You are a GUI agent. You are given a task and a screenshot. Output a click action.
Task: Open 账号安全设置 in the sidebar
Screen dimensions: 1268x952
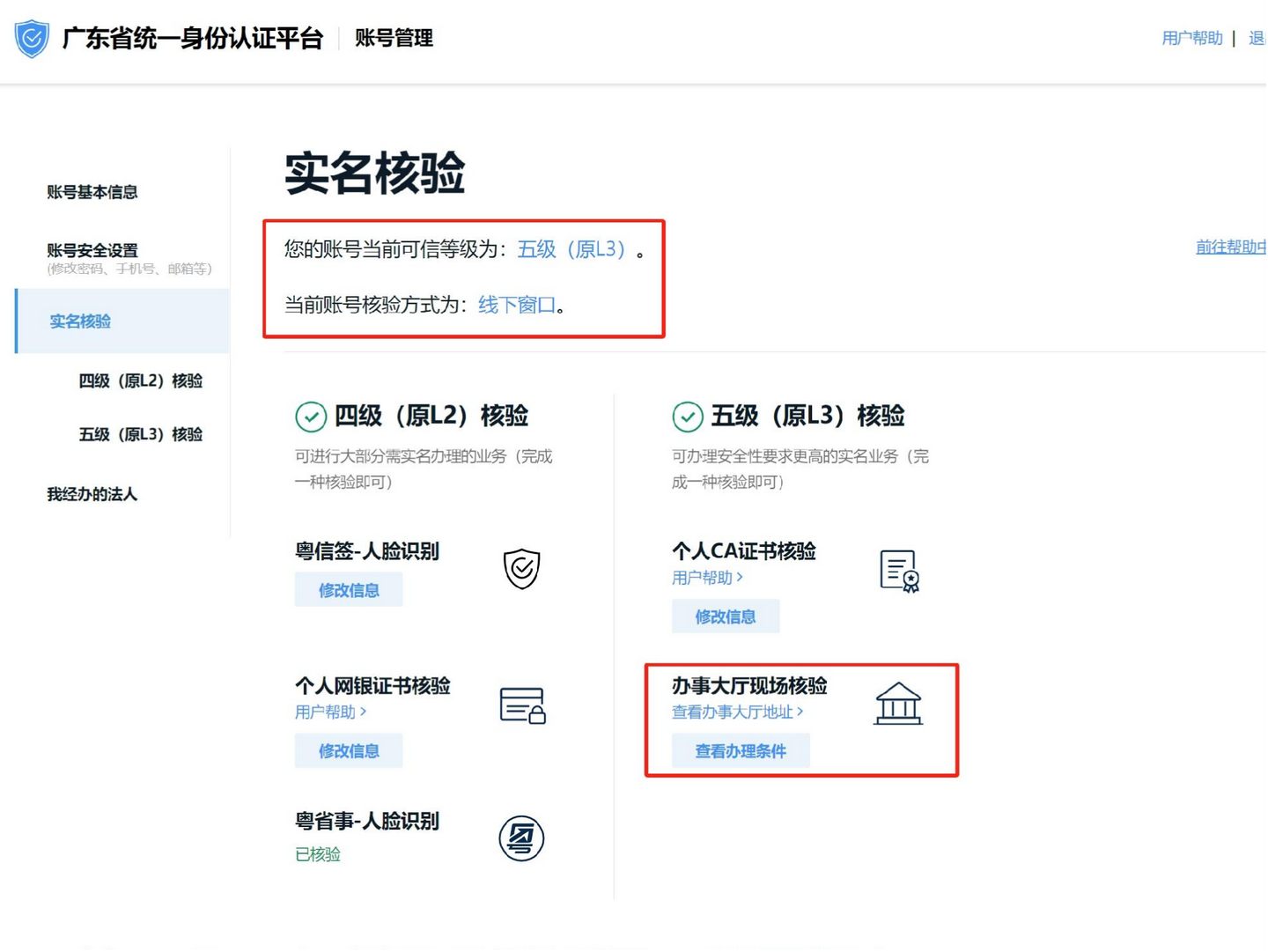point(92,251)
